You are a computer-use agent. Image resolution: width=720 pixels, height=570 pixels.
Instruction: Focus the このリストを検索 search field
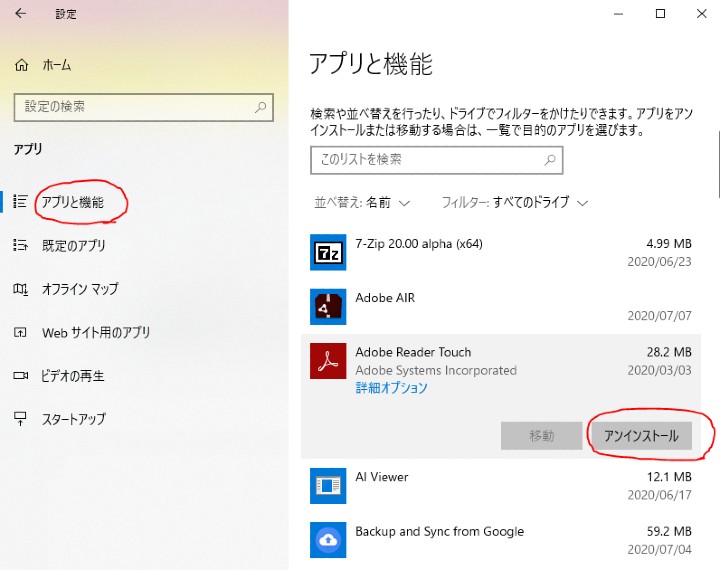click(437, 160)
